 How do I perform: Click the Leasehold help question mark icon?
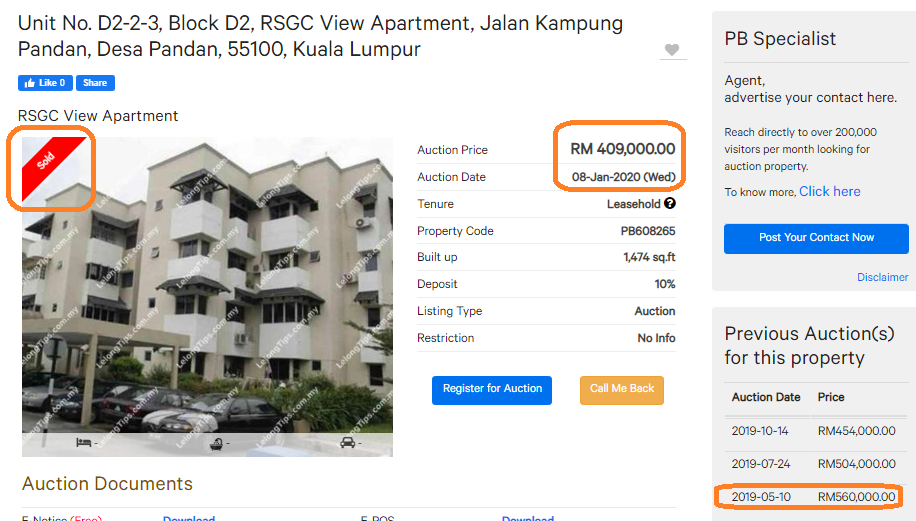669,203
